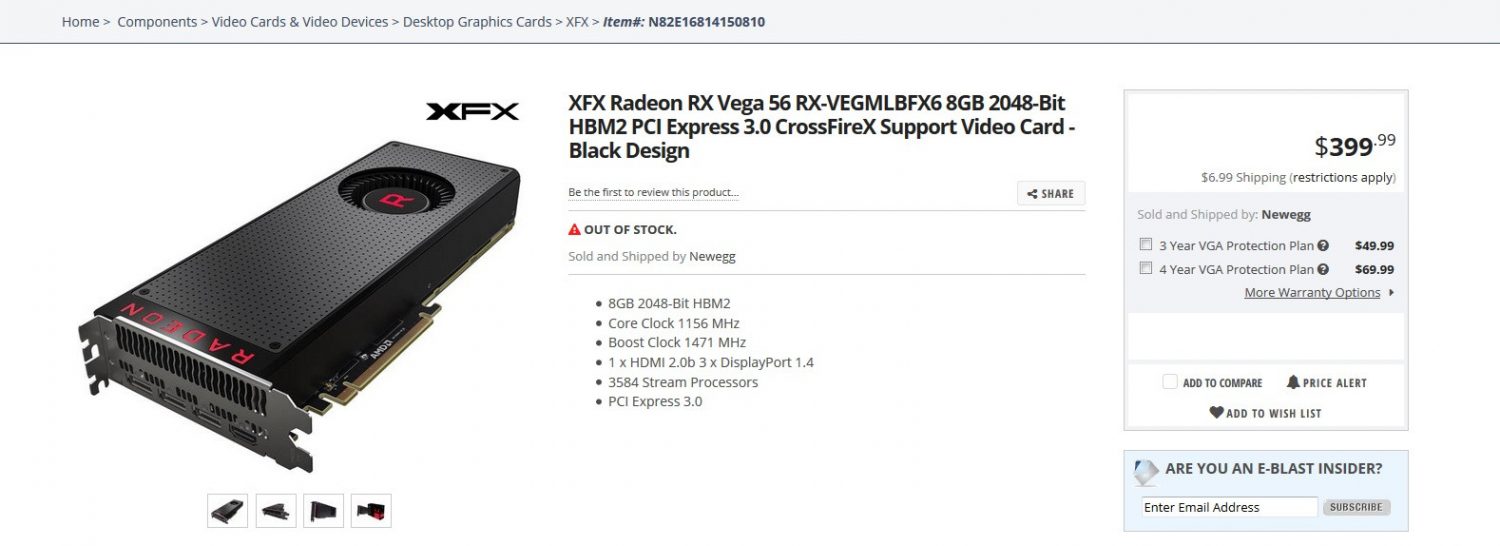
Task: Open the 'restrictions apply' shipping link
Action: coord(1343,177)
